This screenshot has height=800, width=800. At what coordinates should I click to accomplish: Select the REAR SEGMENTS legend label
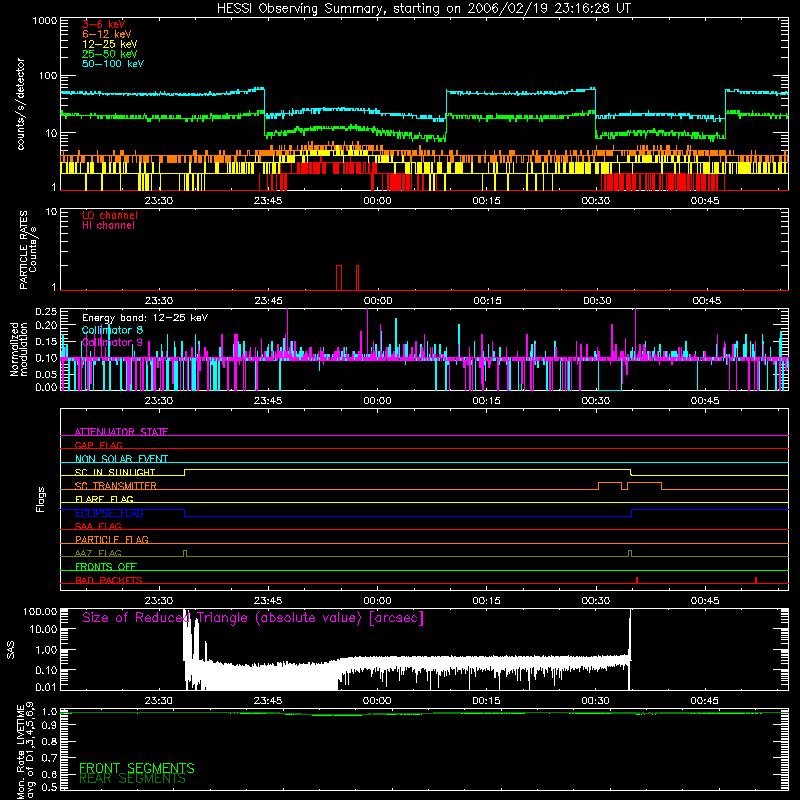tap(132, 779)
